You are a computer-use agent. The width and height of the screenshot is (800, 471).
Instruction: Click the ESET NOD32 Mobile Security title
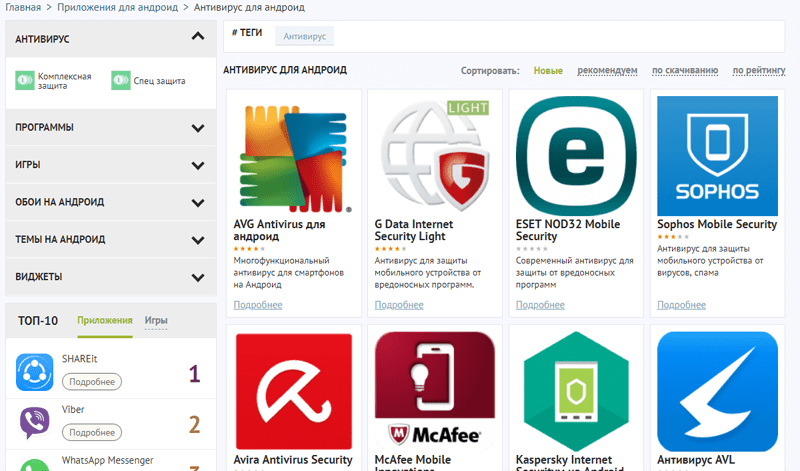click(x=568, y=230)
